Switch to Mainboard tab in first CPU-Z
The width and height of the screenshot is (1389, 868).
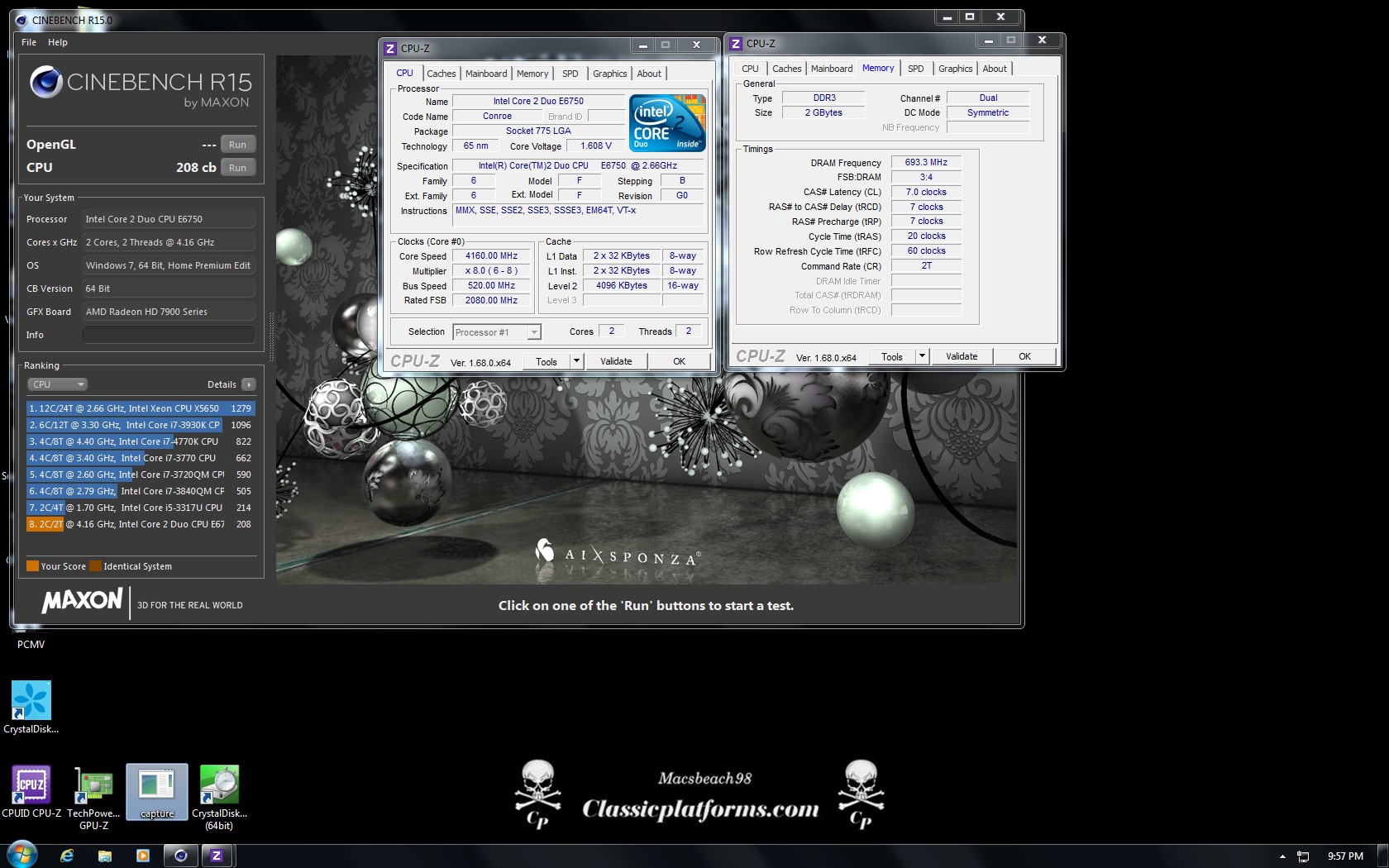(486, 74)
